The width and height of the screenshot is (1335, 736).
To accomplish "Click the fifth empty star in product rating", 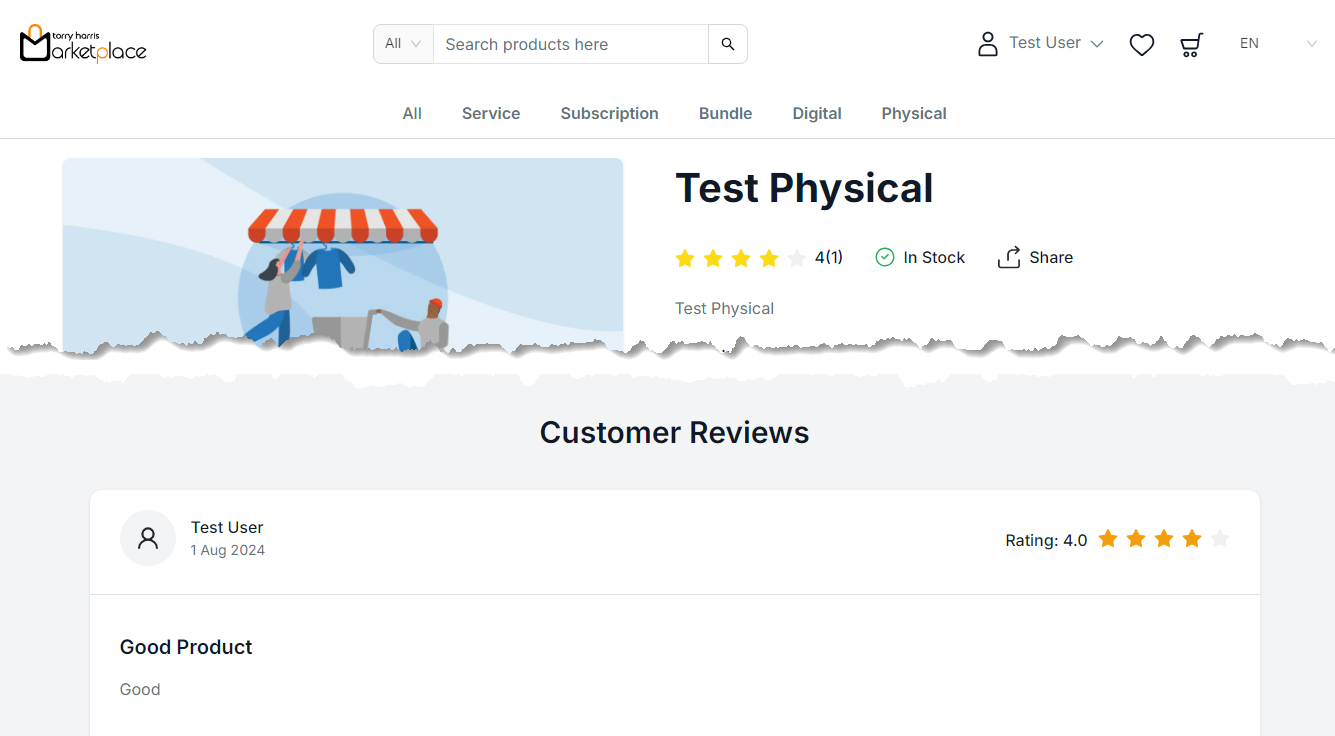I will [796, 259].
